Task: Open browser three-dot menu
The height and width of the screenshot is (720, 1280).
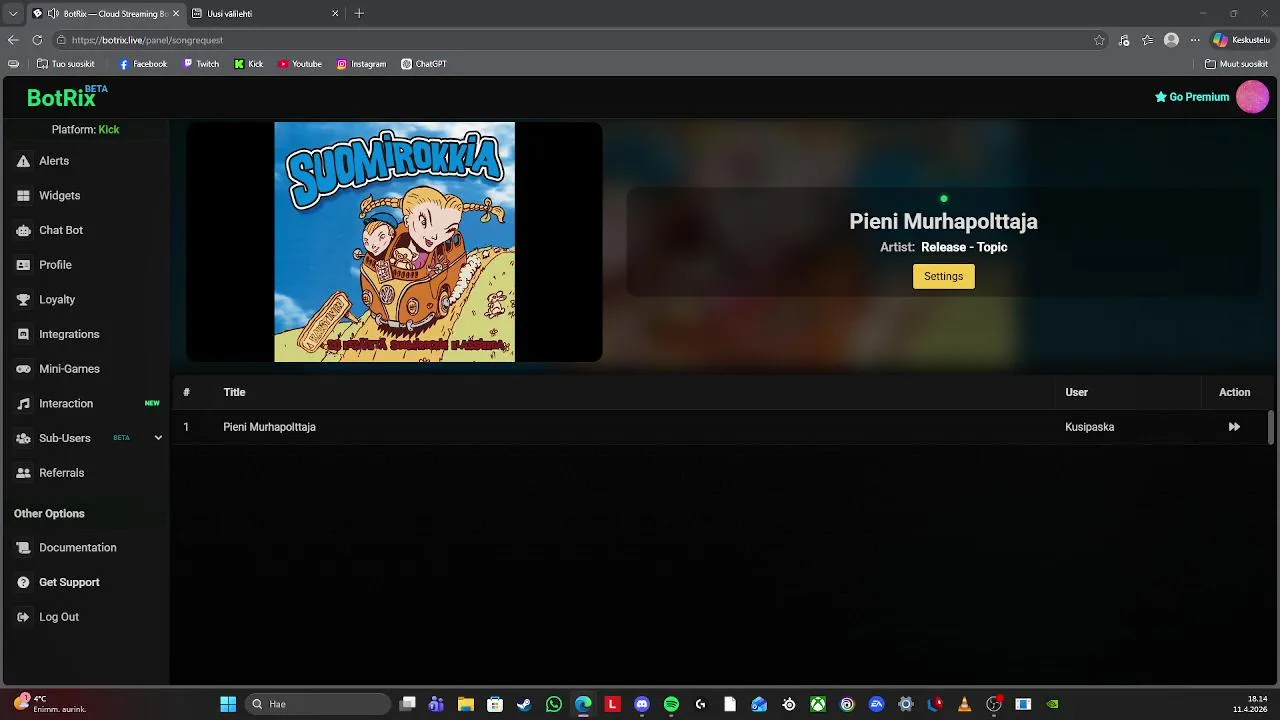Action: pos(1195,40)
